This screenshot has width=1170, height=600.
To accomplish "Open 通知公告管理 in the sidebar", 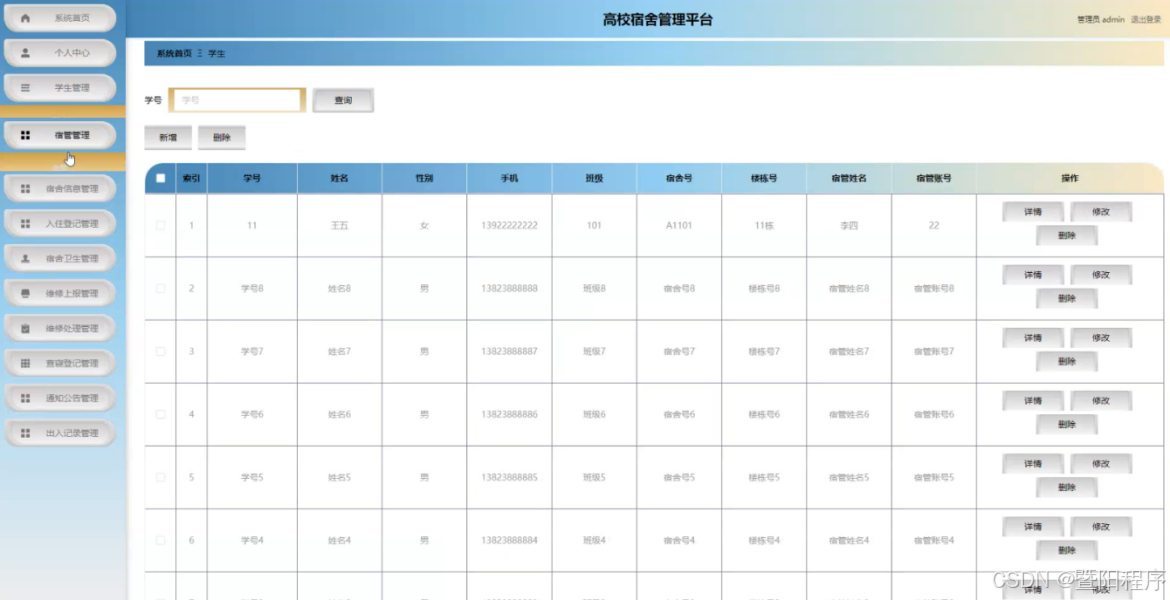I will [60, 398].
